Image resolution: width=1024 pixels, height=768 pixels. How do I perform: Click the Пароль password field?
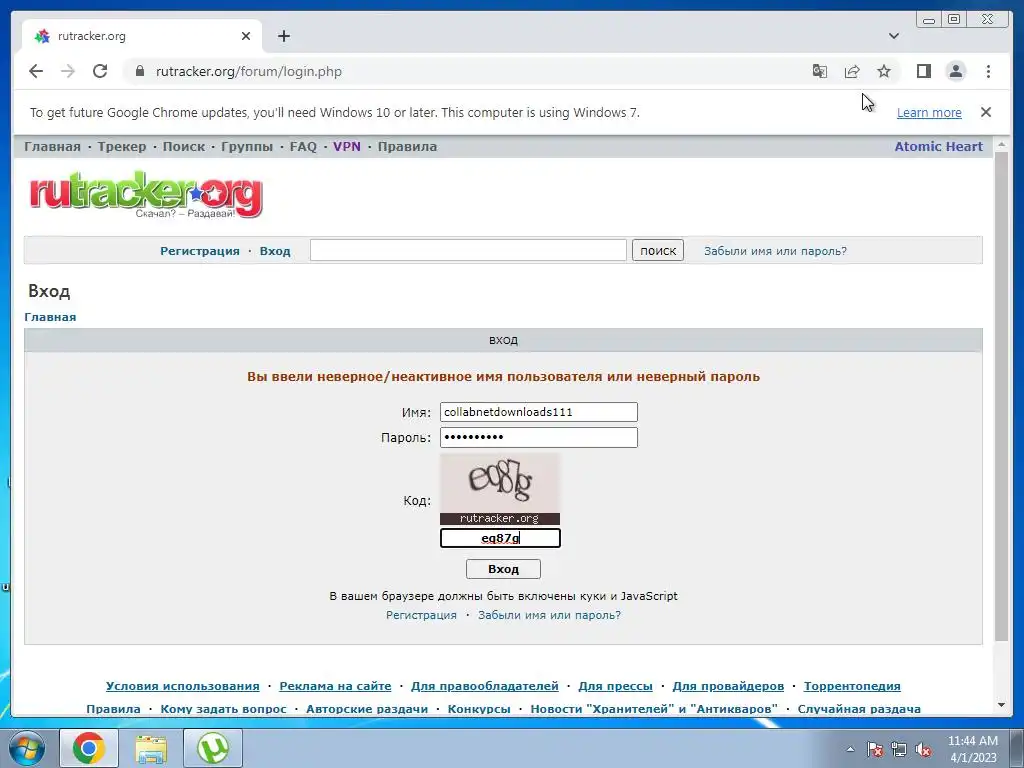click(539, 438)
